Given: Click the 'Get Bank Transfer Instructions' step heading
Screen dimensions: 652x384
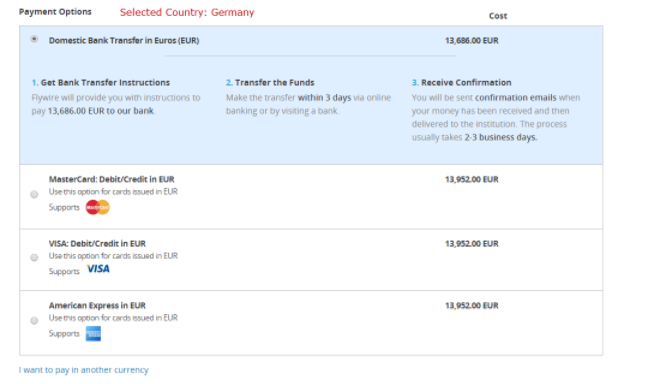Looking at the screenshot, I should coord(105,82).
